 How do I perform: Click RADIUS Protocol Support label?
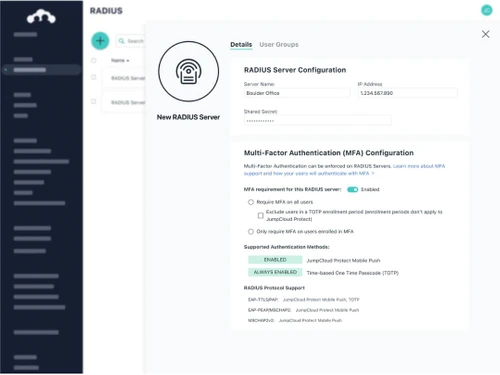pyautogui.click(x=274, y=288)
